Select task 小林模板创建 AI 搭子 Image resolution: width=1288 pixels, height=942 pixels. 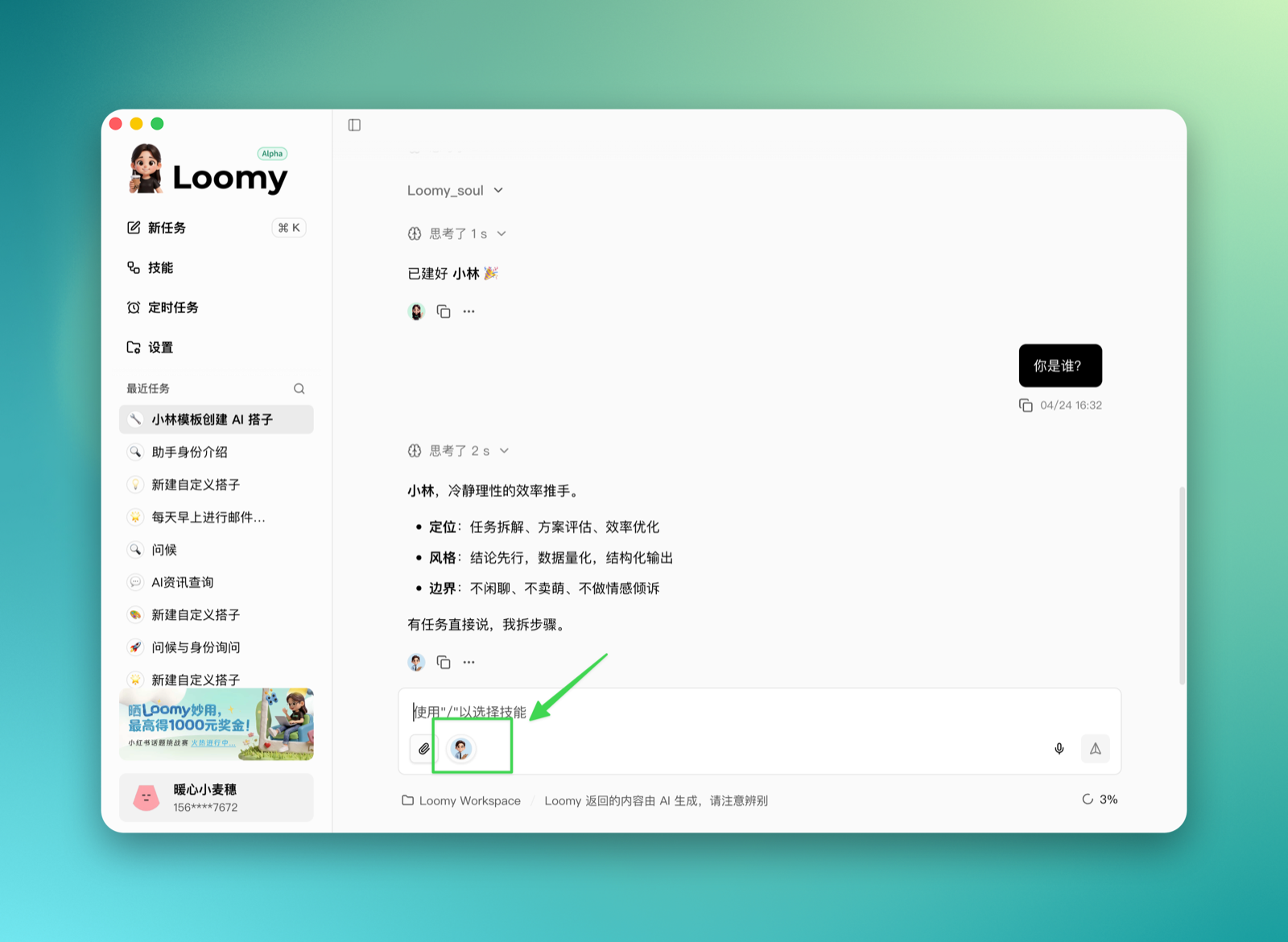pyautogui.click(x=216, y=419)
